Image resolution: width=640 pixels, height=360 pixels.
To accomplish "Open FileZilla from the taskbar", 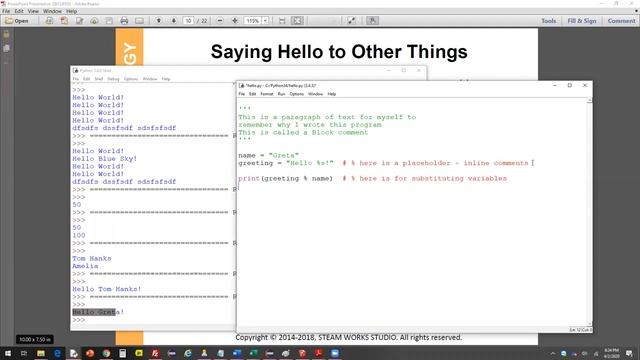I will (x=155, y=353).
